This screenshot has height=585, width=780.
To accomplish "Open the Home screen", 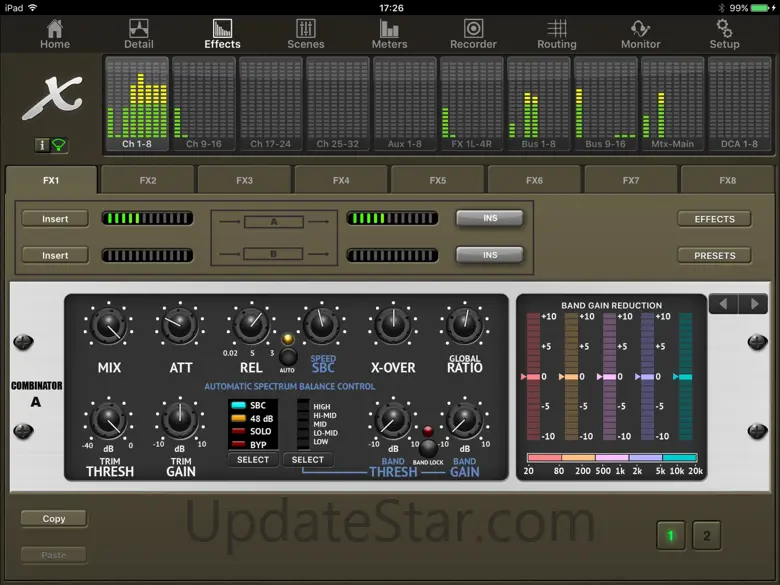I will click(x=55, y=34).
